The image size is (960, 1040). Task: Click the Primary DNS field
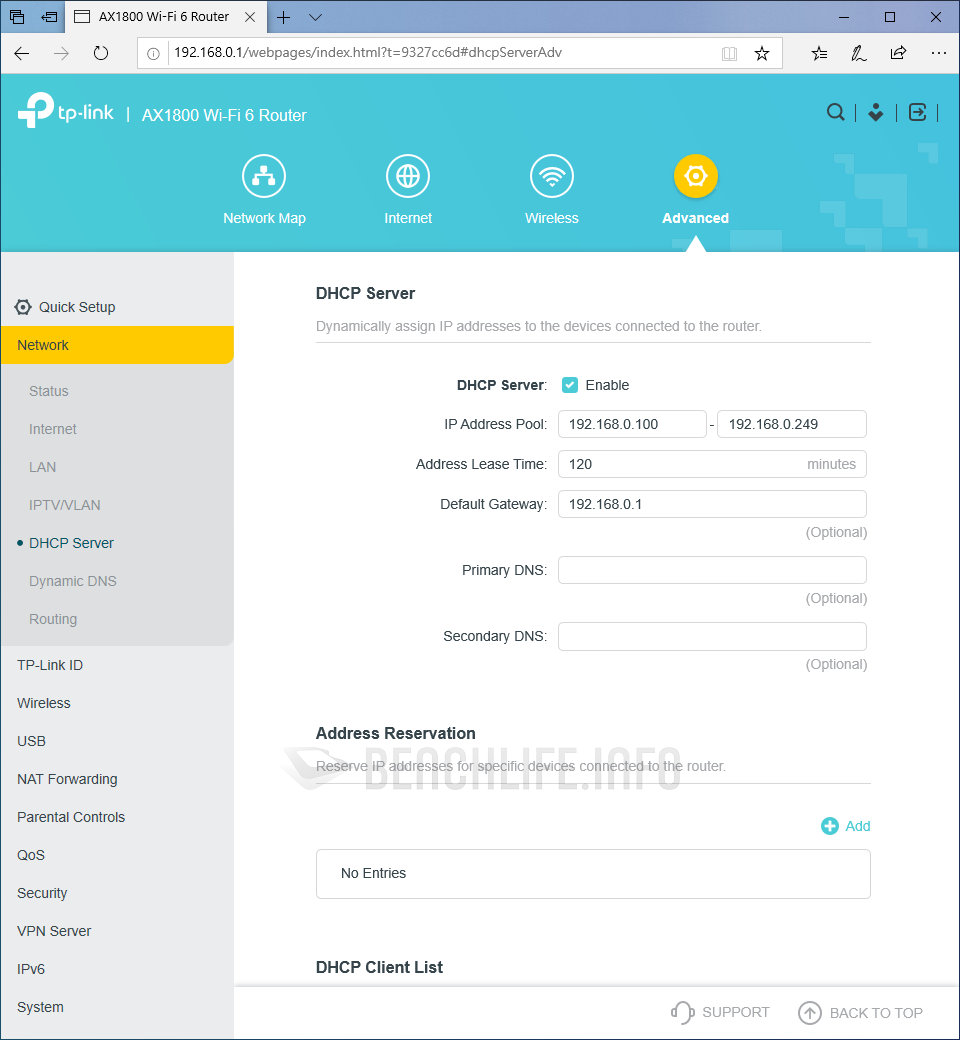click(x=712, y=570)
